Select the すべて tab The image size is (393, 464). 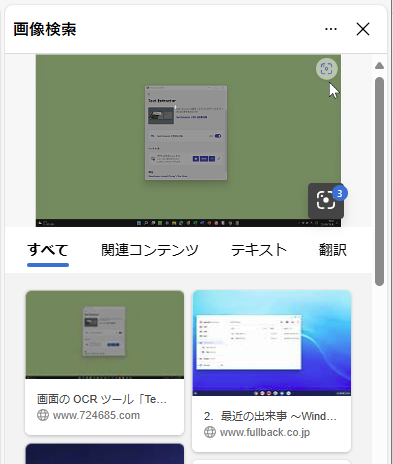tap(48, 250)
